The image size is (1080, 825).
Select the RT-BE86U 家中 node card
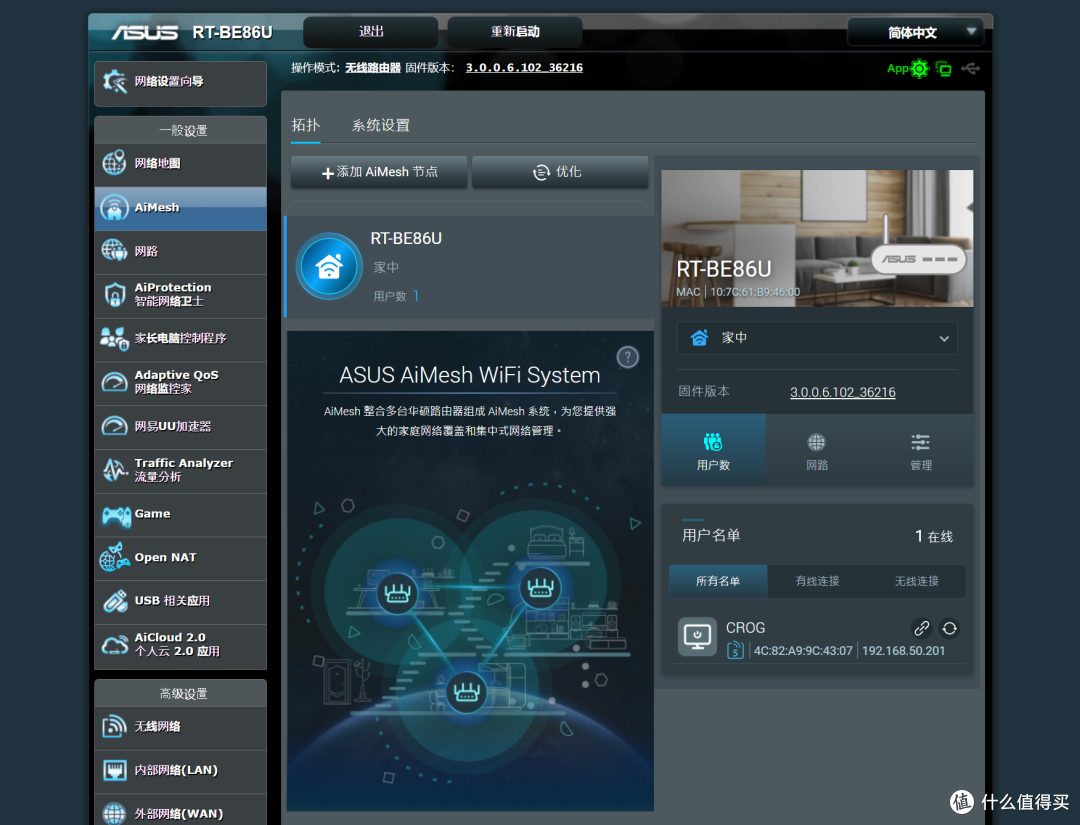click(469, 267)
